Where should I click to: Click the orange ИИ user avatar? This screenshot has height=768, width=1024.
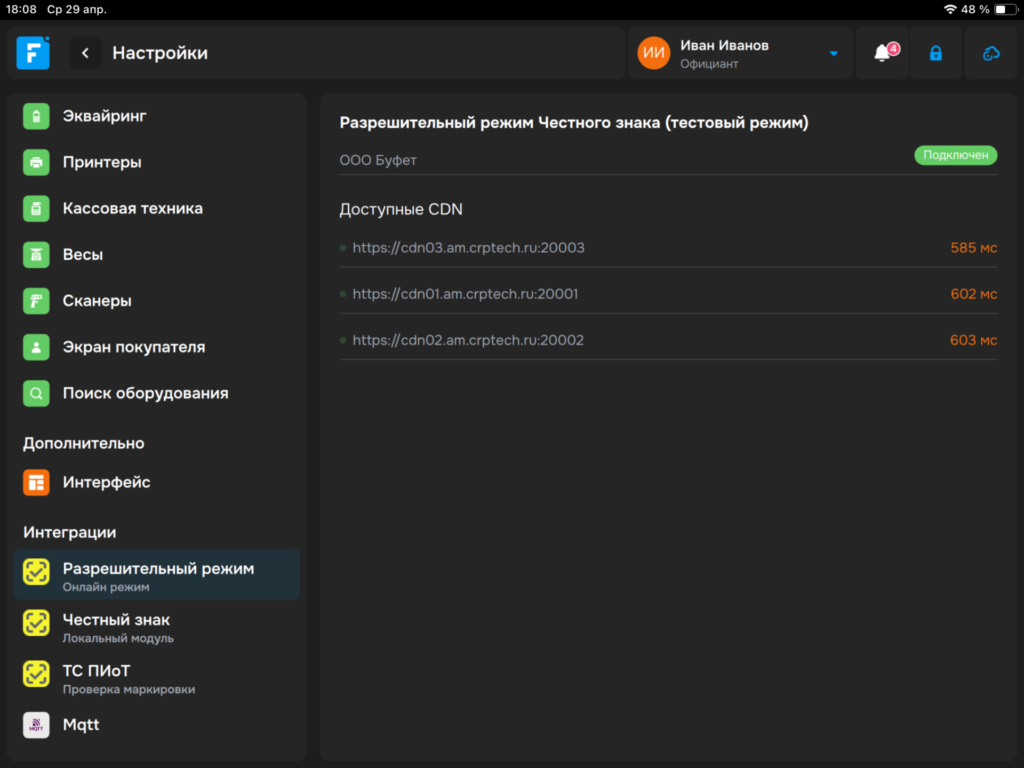click(654, 53)
